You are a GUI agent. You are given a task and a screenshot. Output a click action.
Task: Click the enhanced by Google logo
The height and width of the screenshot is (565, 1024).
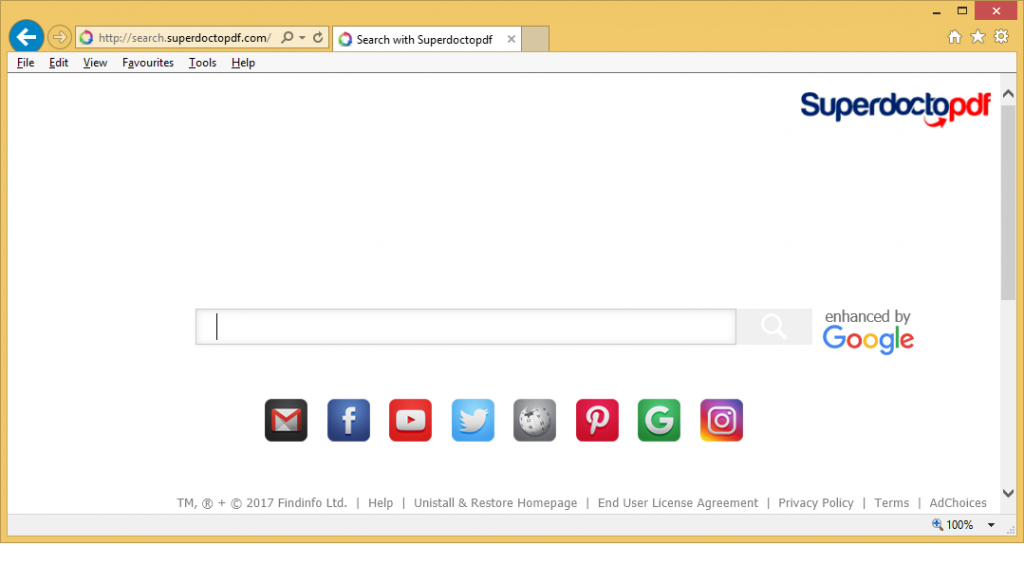868,331
